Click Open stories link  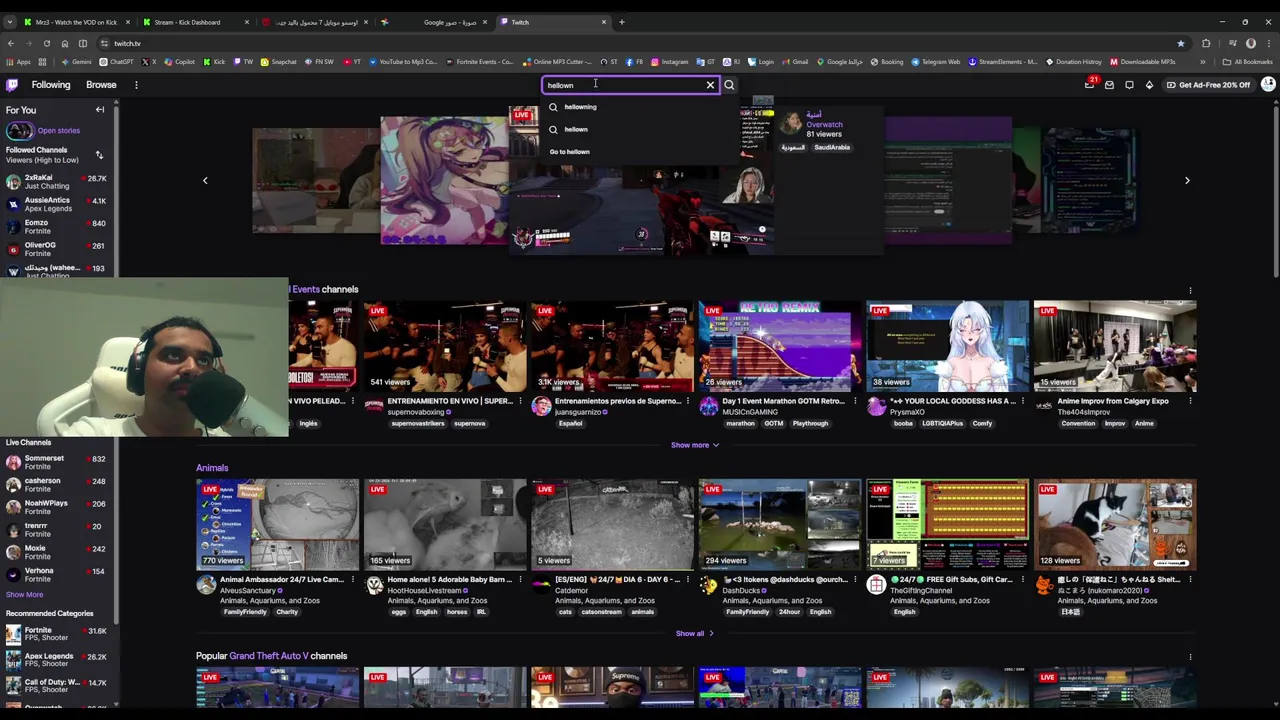tap(59, 130)
